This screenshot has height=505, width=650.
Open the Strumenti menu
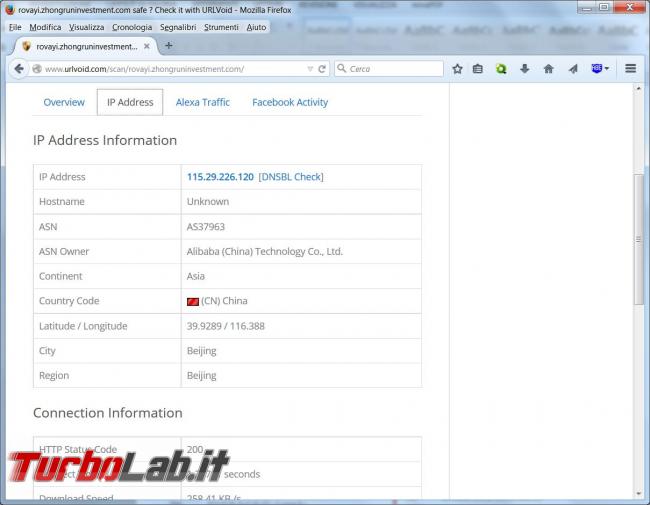221,27
